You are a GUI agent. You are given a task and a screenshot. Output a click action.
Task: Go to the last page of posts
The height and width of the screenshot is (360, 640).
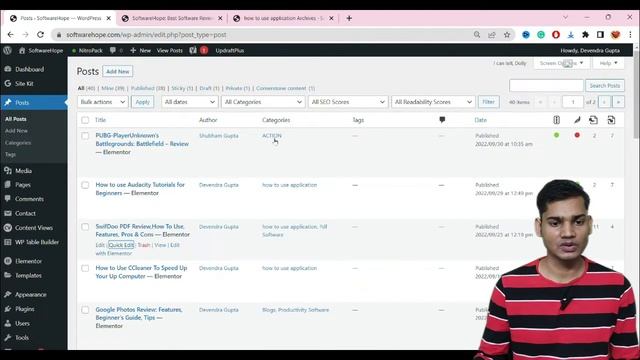click(x=618, y=102)
